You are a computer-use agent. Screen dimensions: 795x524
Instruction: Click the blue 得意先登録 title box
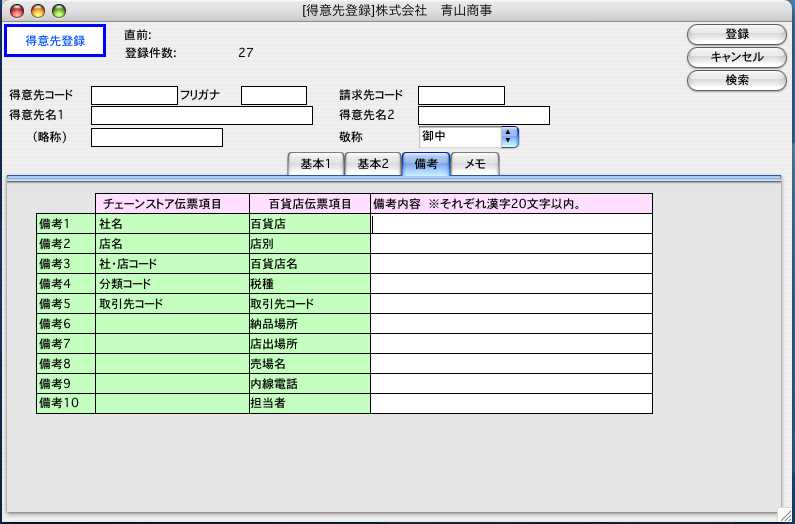(55, 41)
